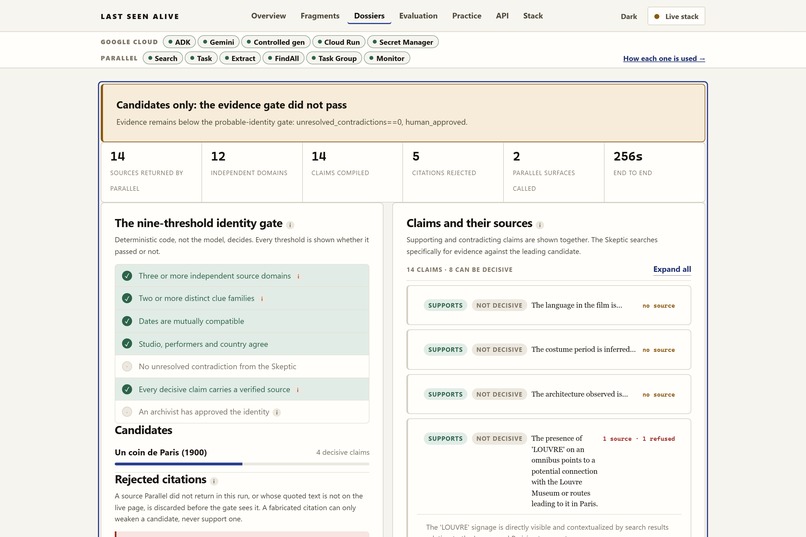Click the Parallel Search chip
The image size is (806, 537).
click(162, 59)
